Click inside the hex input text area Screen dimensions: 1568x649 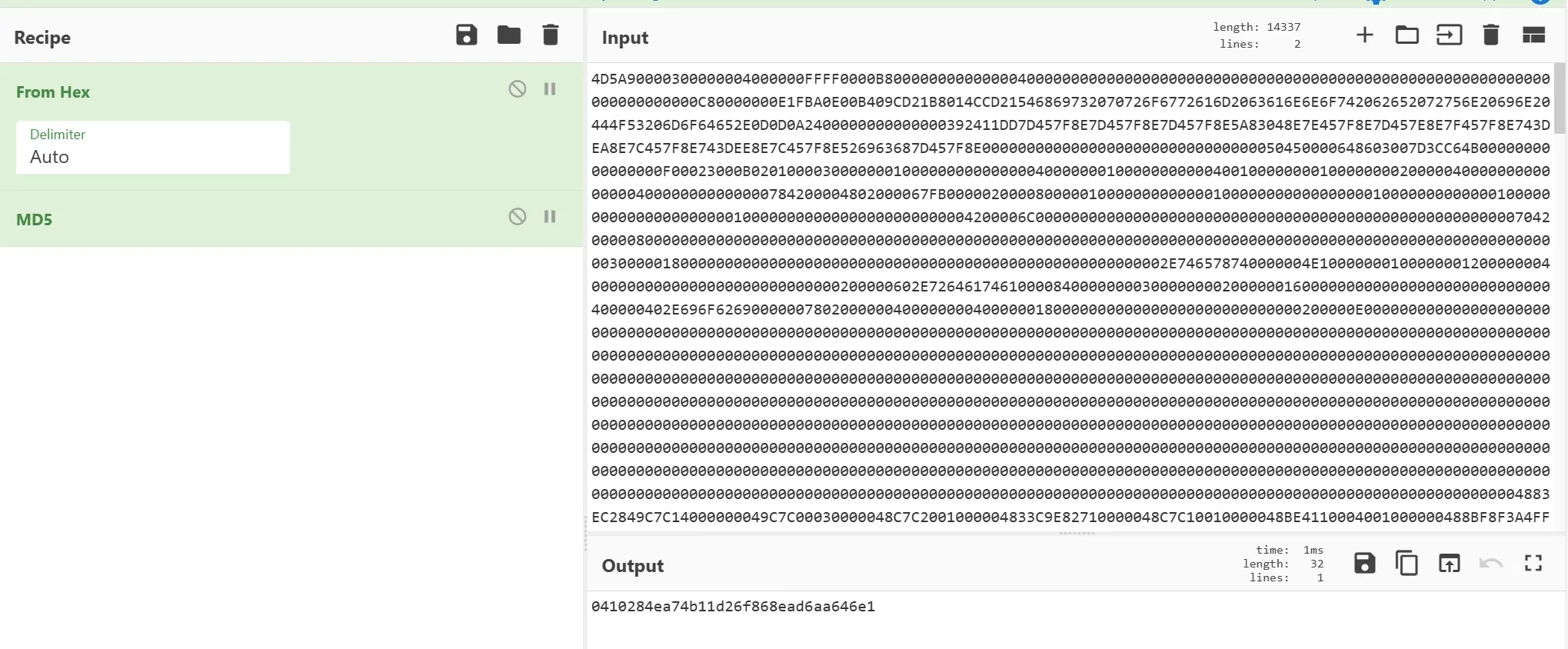coord(1070,297)
